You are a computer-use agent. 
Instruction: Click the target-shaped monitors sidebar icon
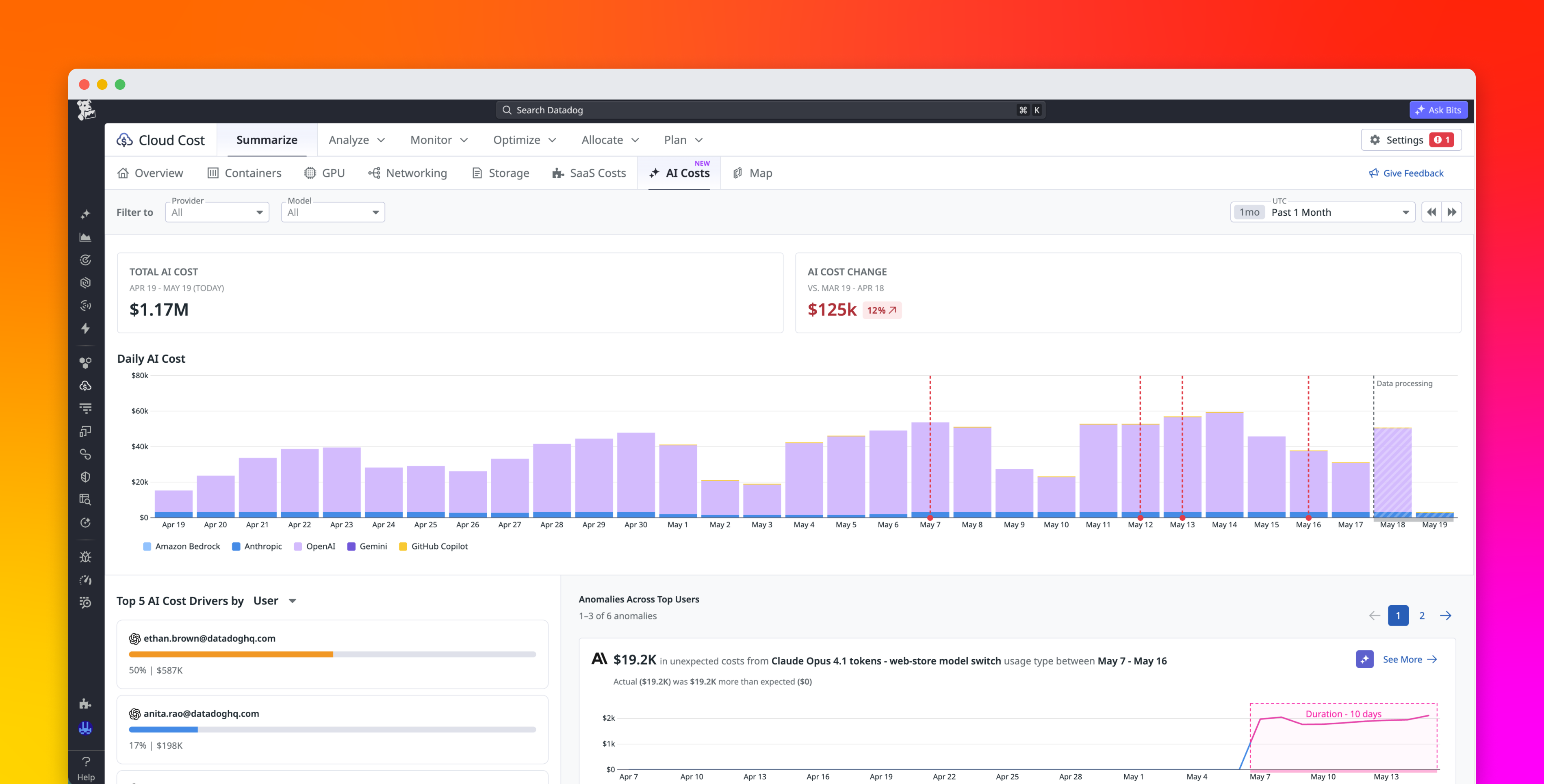point(86,260)
